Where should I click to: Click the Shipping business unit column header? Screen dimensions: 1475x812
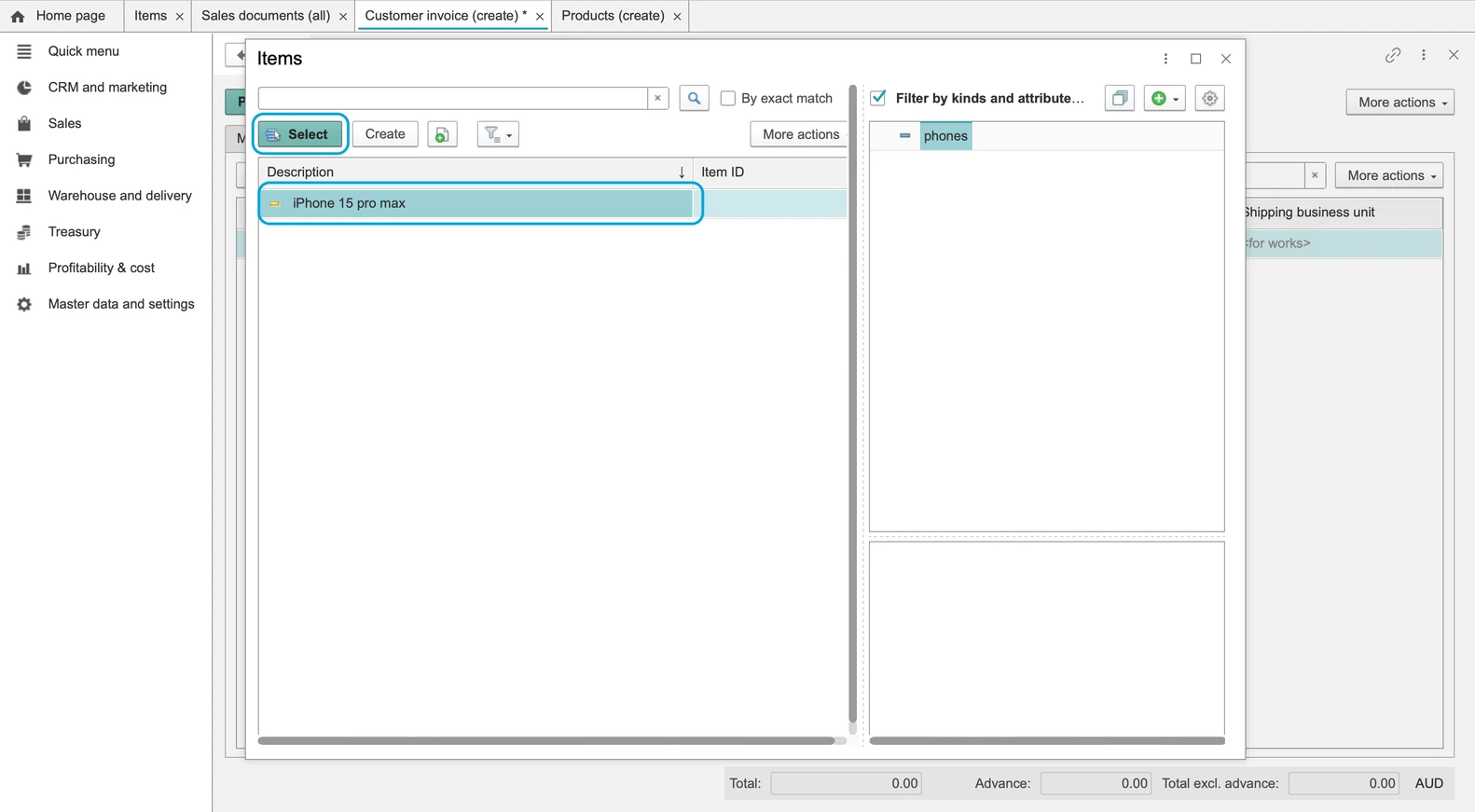pos(1344,213)
